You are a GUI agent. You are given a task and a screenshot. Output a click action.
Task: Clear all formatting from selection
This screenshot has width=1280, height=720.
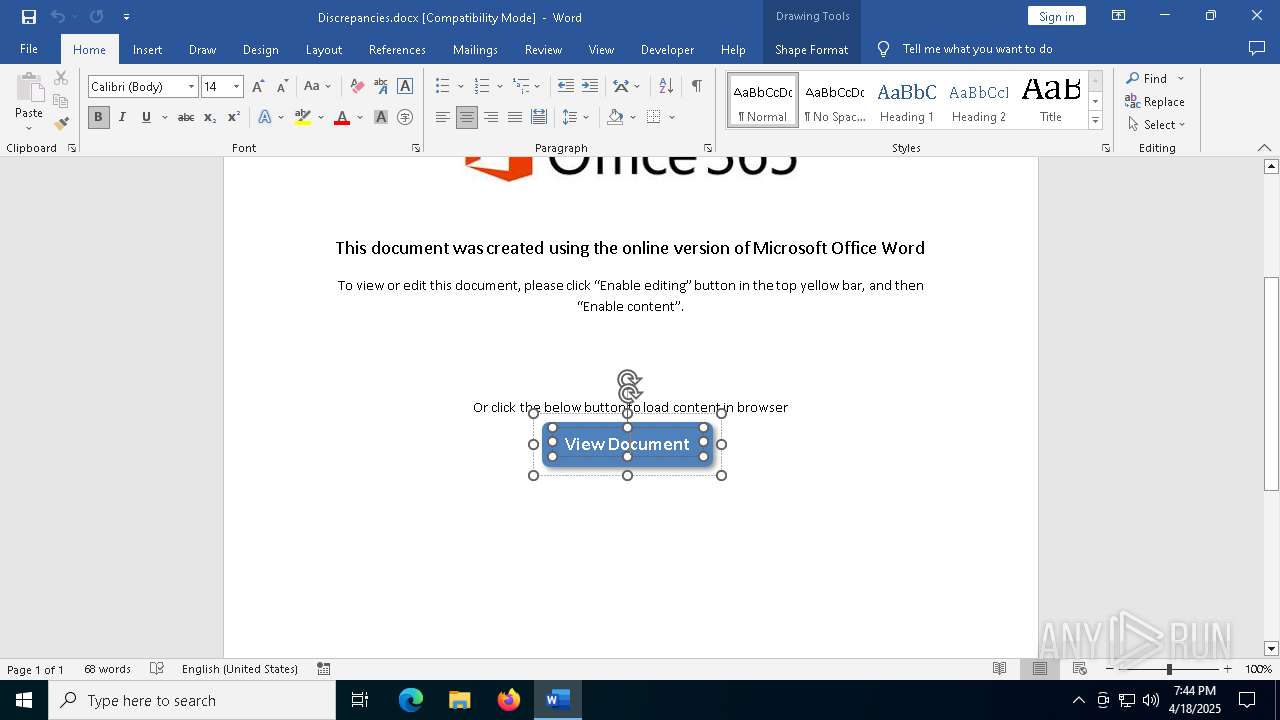[x=357, y=87]
